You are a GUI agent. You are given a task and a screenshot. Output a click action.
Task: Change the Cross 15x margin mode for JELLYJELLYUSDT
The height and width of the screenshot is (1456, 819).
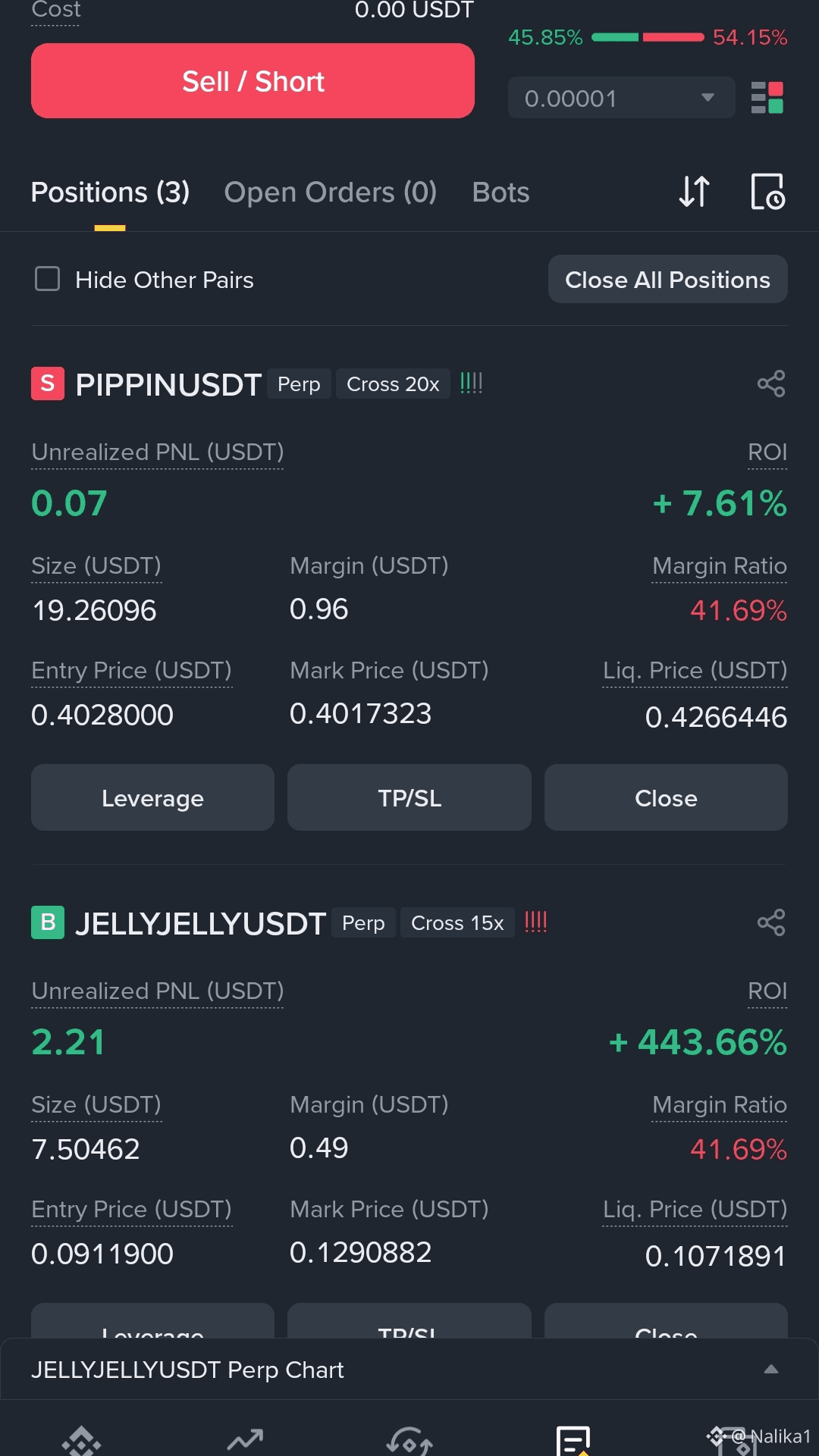pyautogui.click(x=457, y=923)
